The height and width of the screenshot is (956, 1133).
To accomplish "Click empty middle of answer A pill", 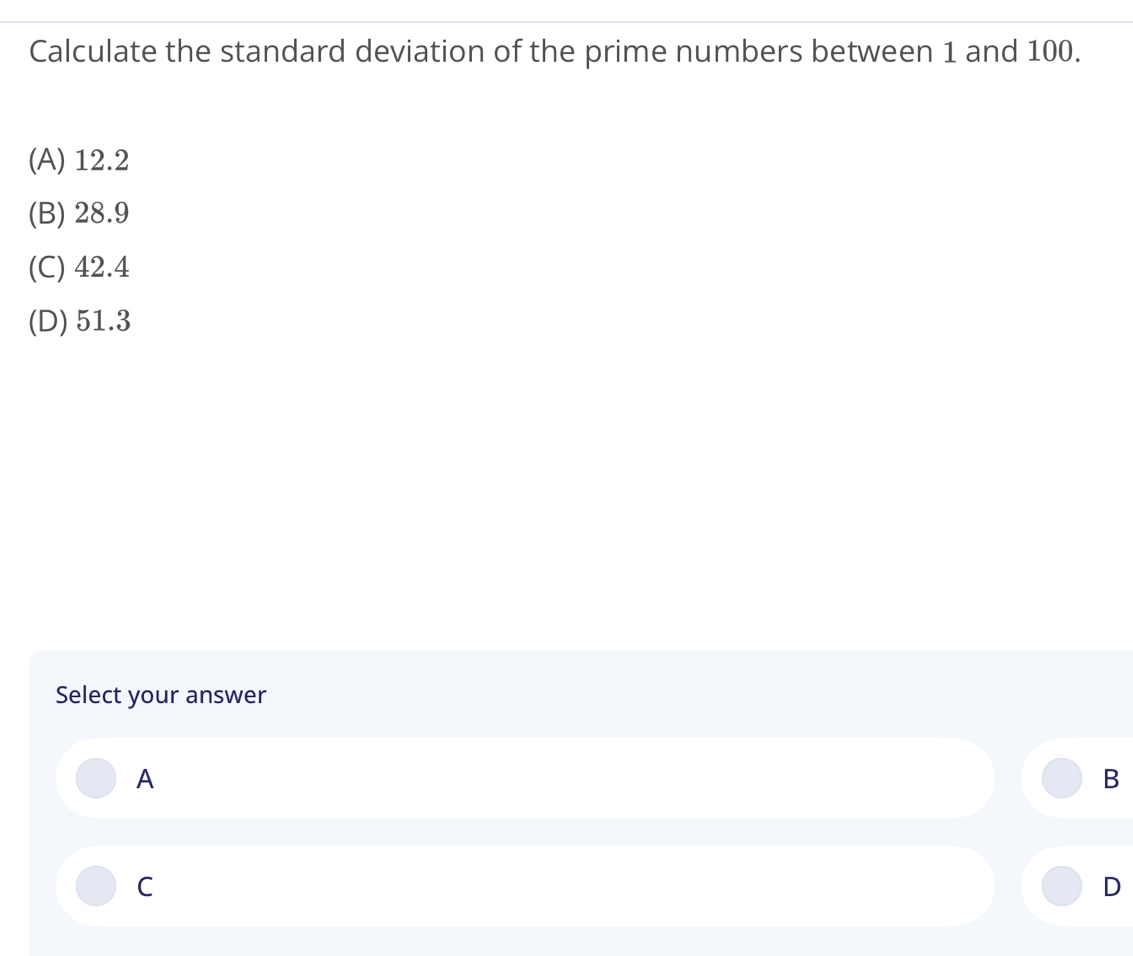I will [x=560, y=779].
